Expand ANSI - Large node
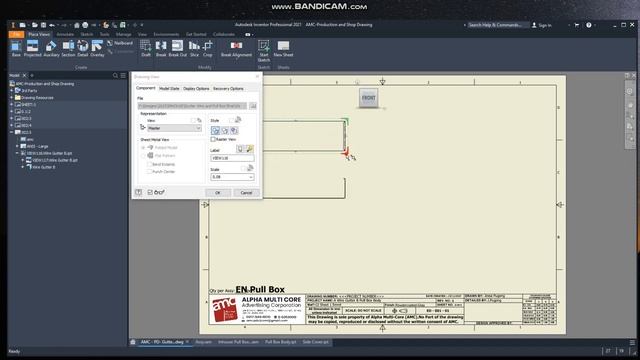The height and width of the screenshot is (360, 640). (x=17, y=146)
